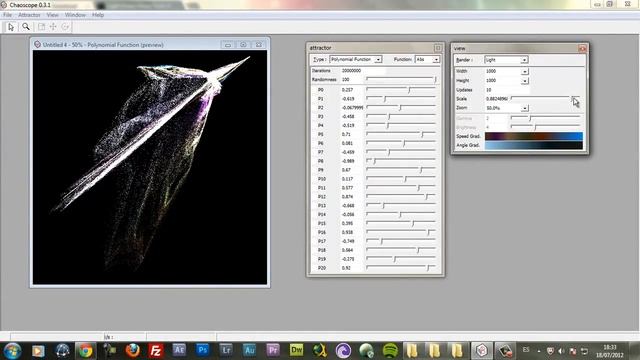Select the magnifier zoom tool
Viewport: 640px width, 360px height.
pos(26,27)
